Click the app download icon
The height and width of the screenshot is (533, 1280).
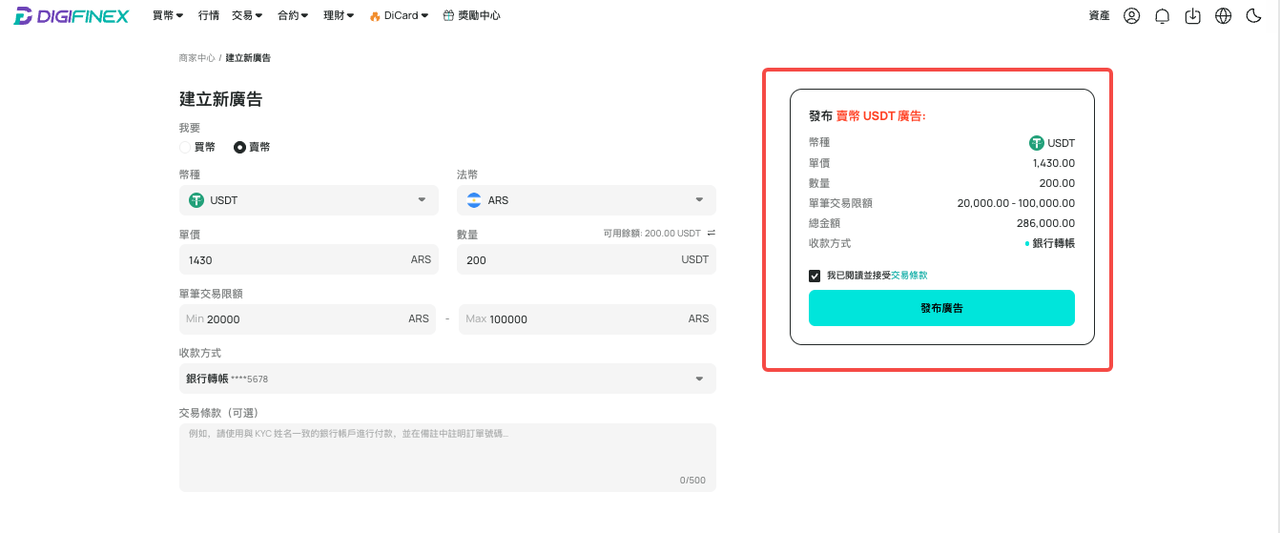(1192, 16)
